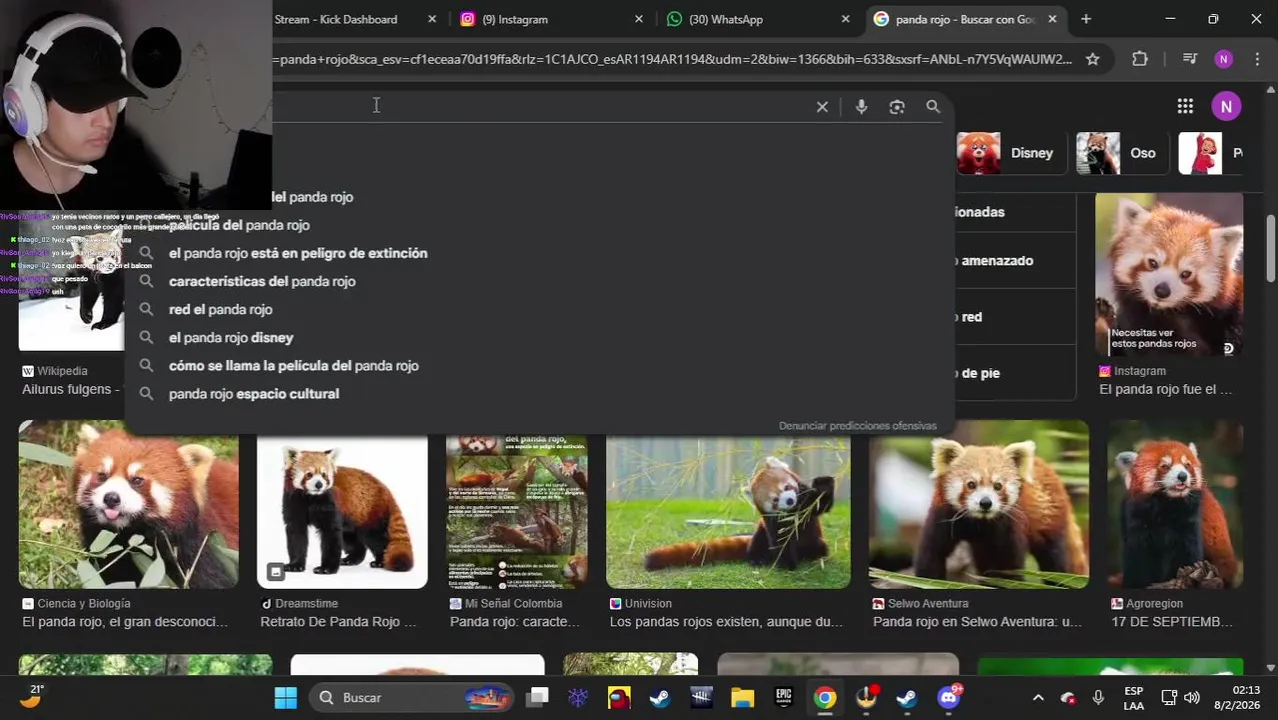Open the Dreamstime panda portrait image

coord(342,511)
